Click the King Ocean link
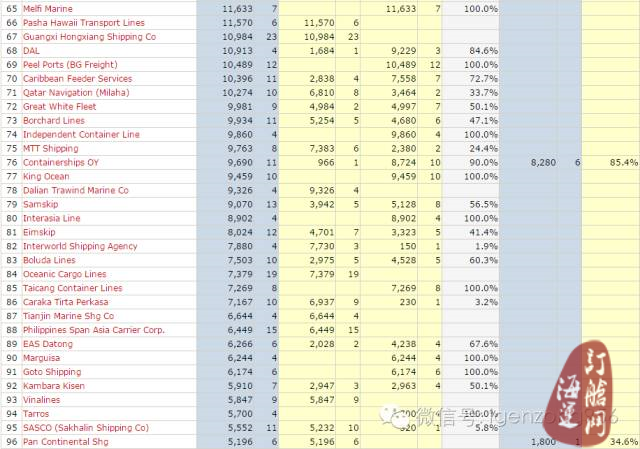The width and height of the screenshot is (640, 449). click(46, 176)
